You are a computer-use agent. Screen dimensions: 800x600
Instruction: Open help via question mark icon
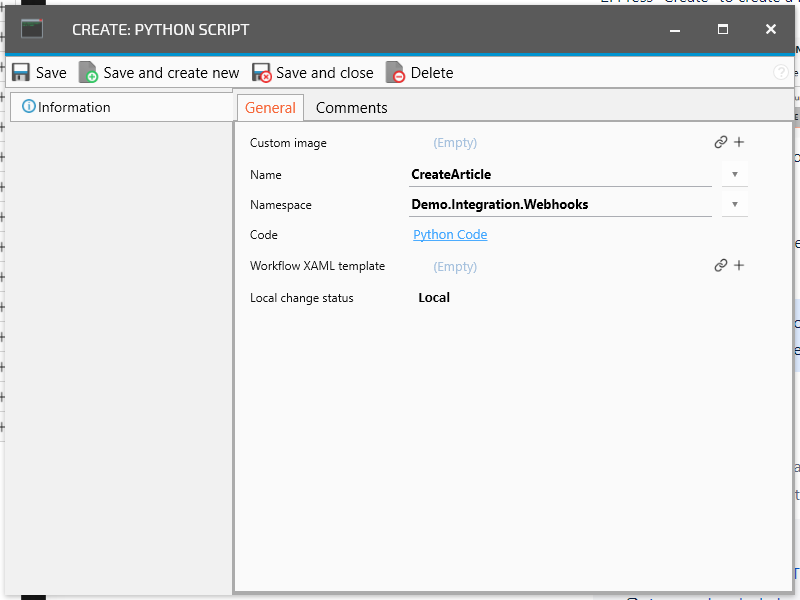tap(781, 73)
